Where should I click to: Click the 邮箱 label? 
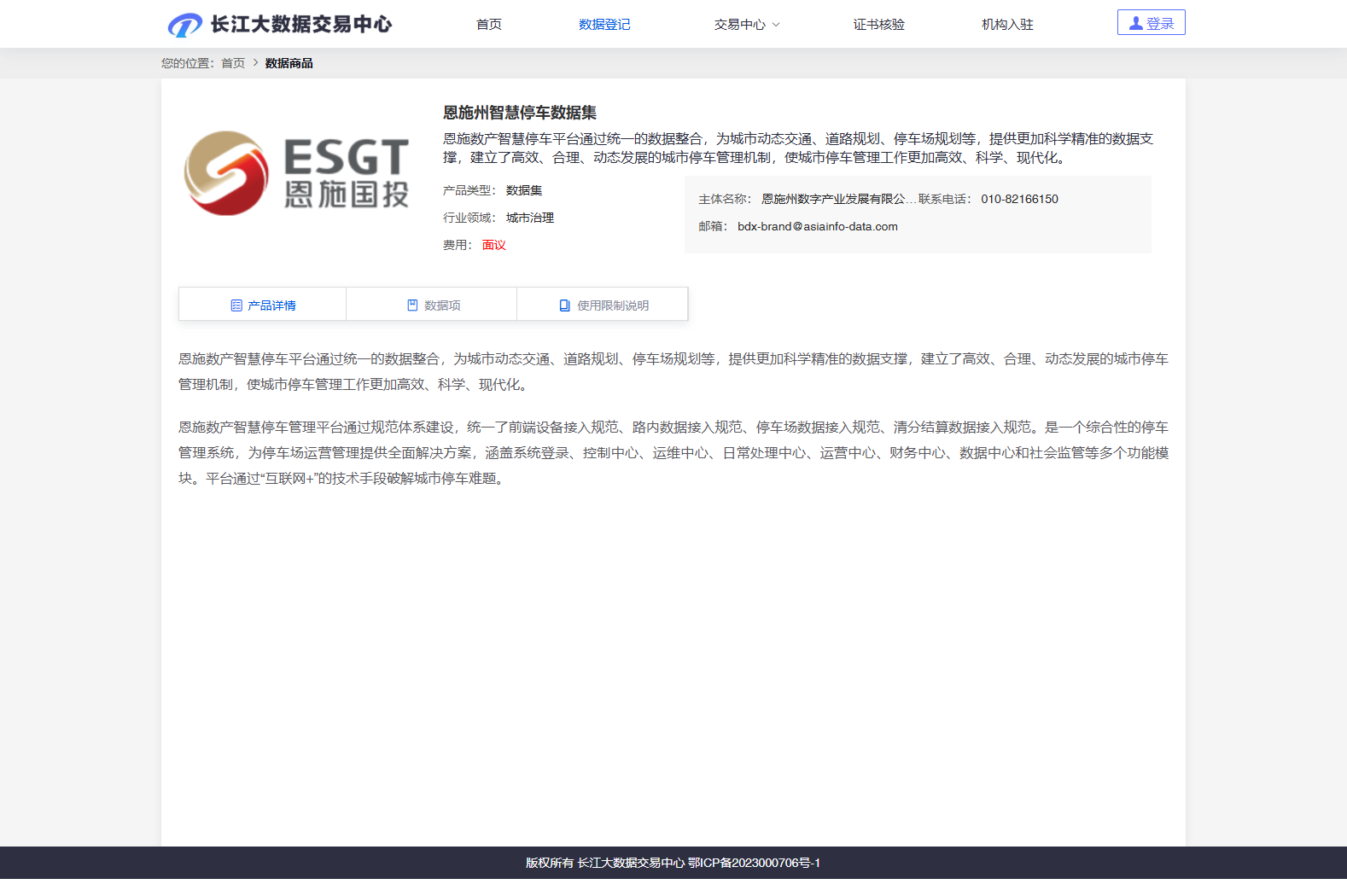click(713, 226)
